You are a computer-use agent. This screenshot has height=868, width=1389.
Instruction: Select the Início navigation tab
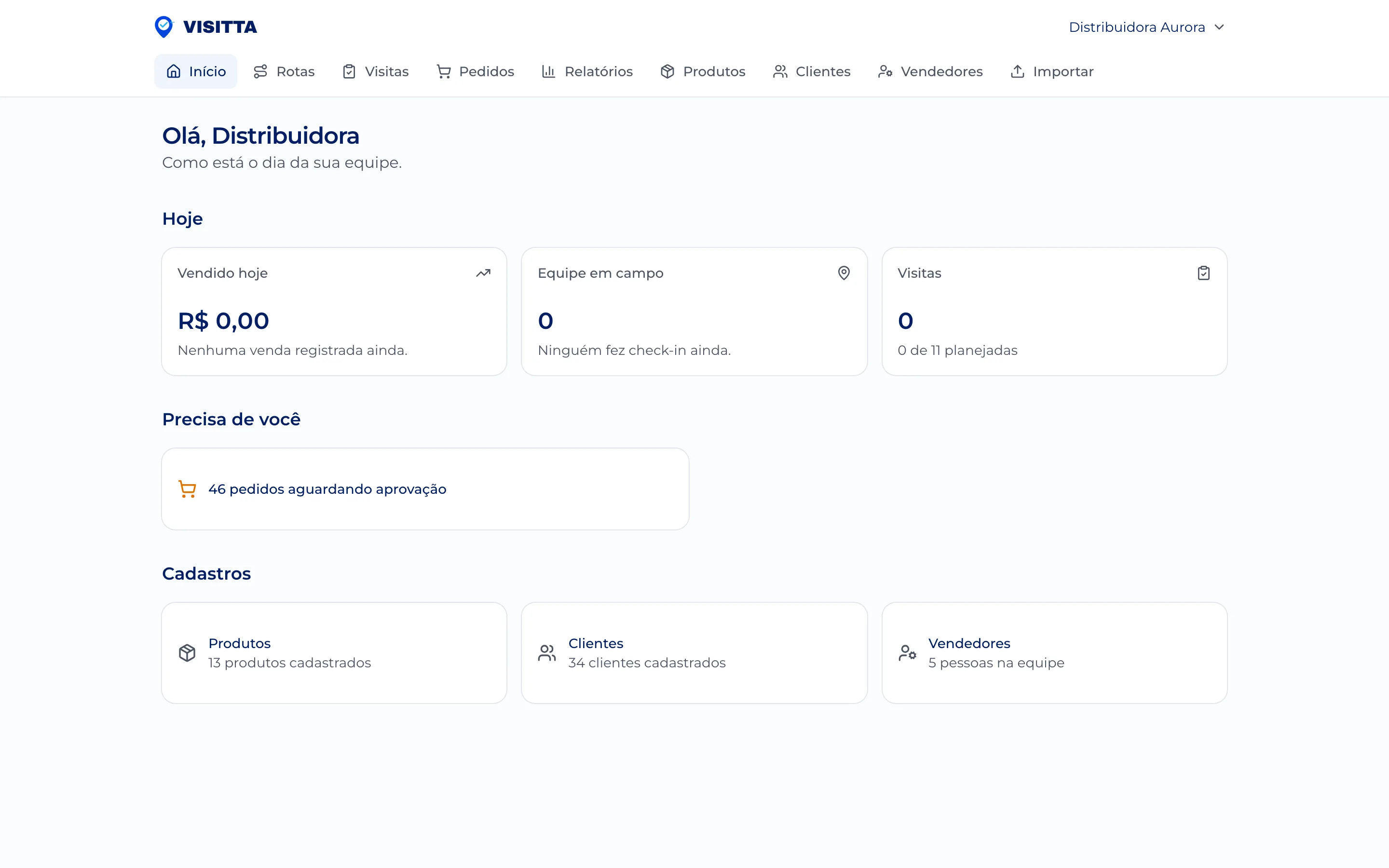(x=196, y=71)
